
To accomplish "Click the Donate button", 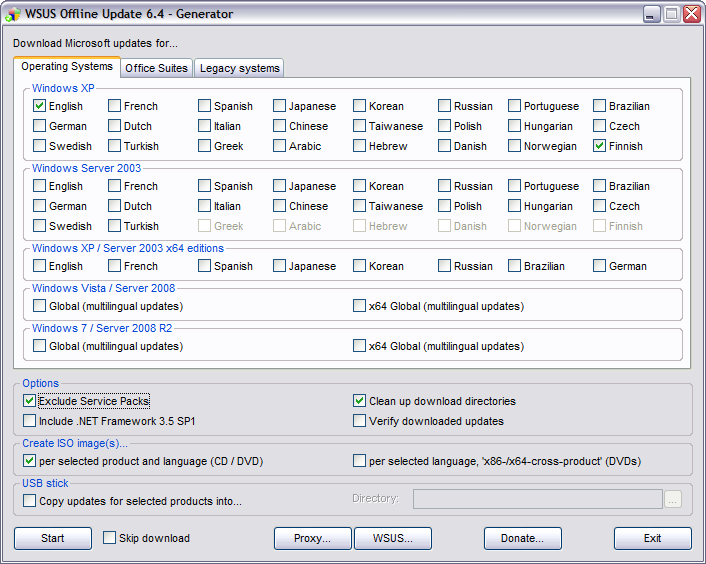I will click(x=523, y=538).
